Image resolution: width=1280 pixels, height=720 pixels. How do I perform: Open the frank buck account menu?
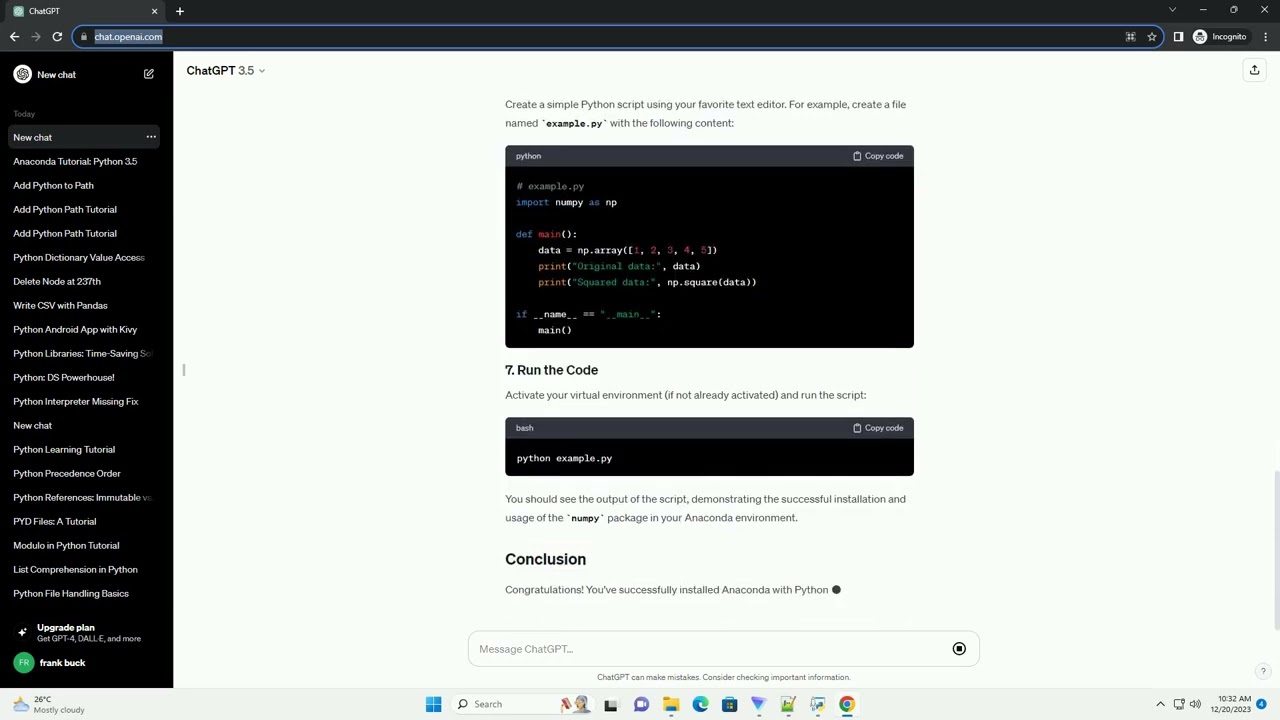(86, 663)
